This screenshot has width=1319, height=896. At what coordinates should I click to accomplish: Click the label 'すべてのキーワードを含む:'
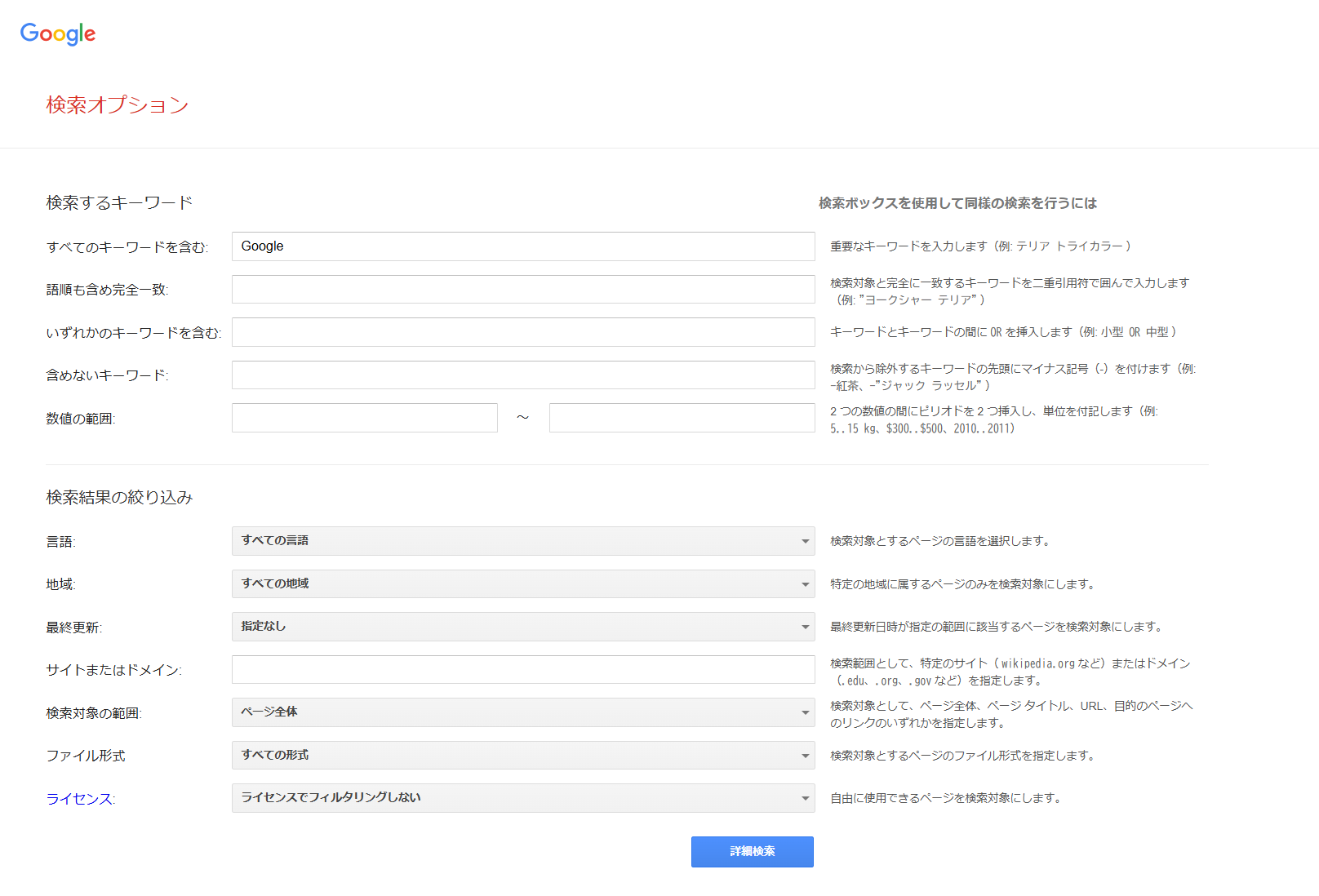(x=127, y=247)
